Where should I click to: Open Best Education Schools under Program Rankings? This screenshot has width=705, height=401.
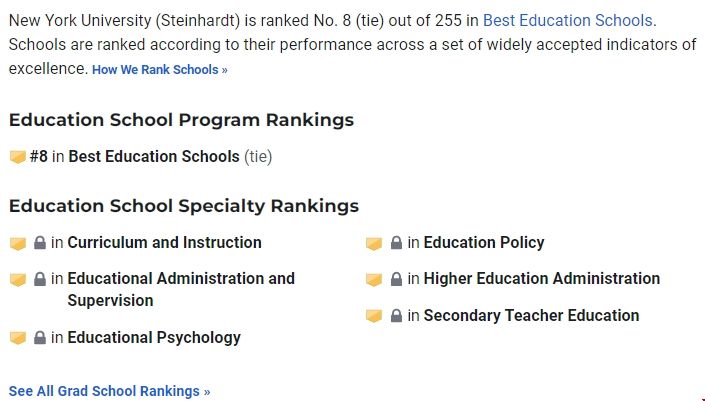click(x=154, y=157)
